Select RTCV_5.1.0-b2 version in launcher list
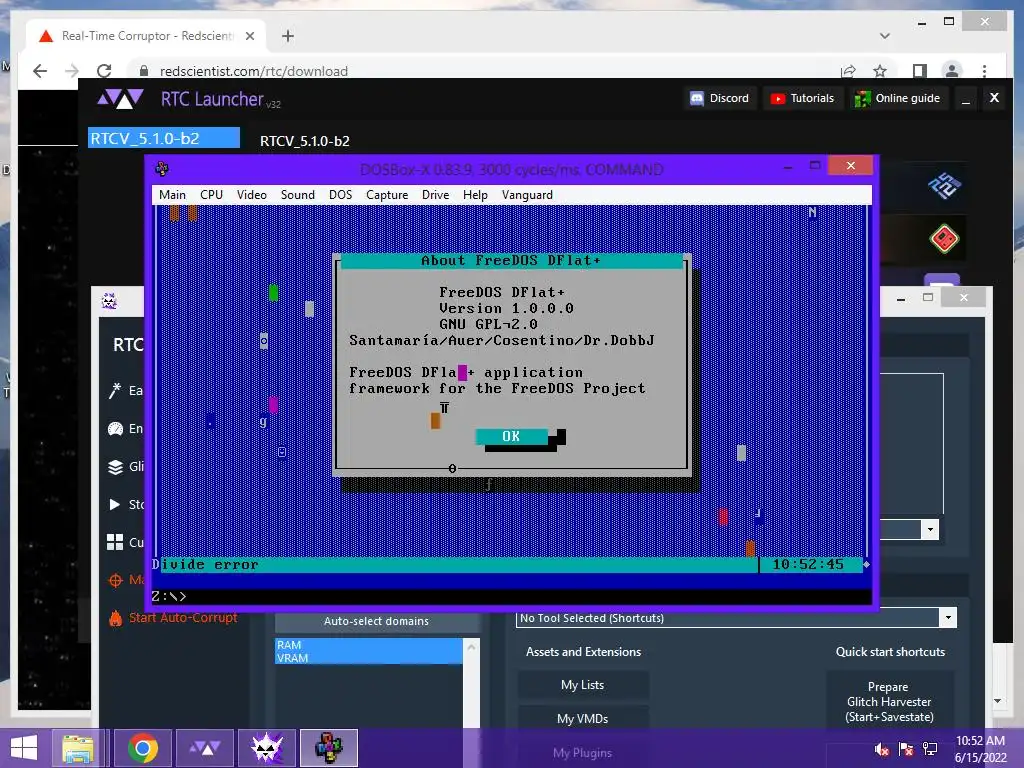 pyautogui.click(x=164, y=138)
